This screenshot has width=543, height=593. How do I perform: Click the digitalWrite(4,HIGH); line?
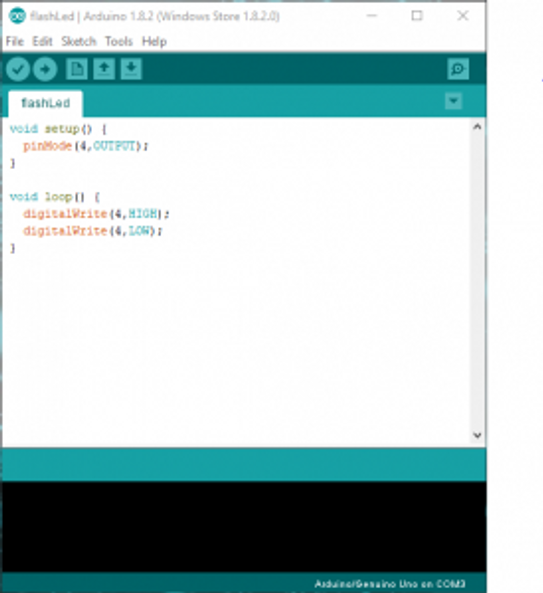(96, 214)
